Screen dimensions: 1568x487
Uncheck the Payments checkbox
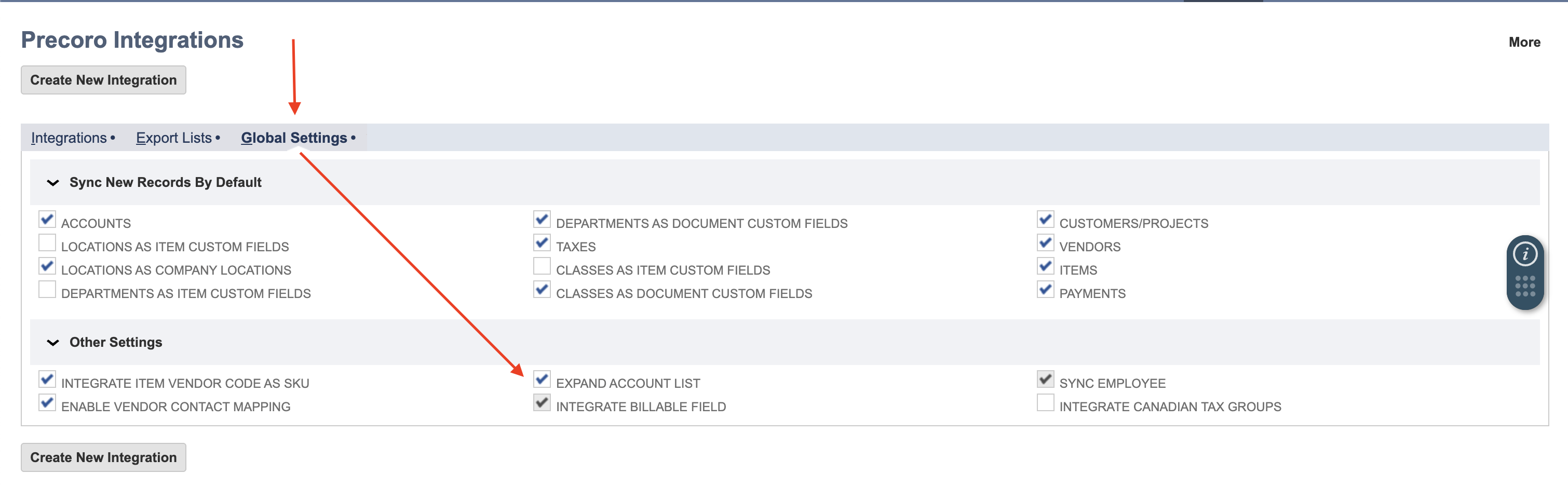[x=1045, y=290]
